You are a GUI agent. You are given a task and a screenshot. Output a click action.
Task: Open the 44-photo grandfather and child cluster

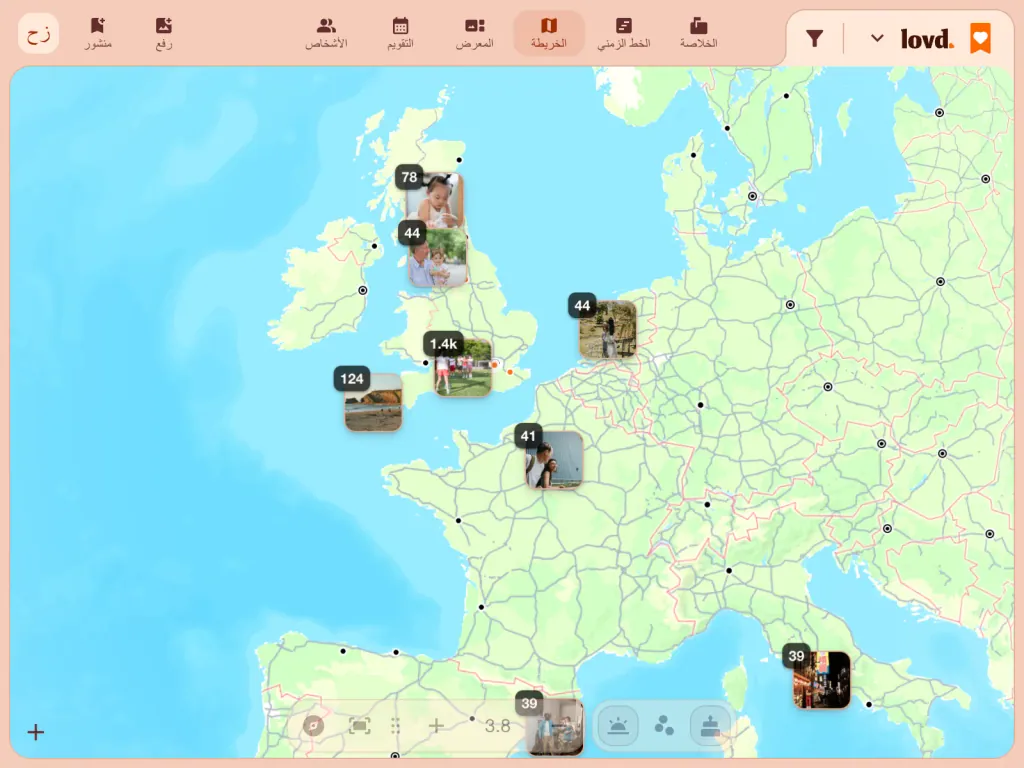(x=438, y=257)
